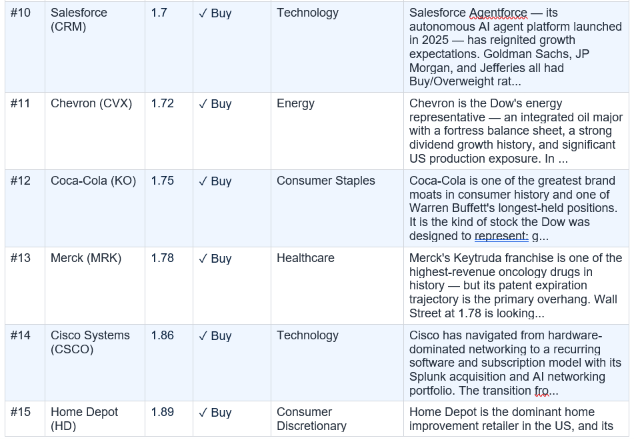
Task: Click the Buy rating in Home Depot row
Action: 215,412
